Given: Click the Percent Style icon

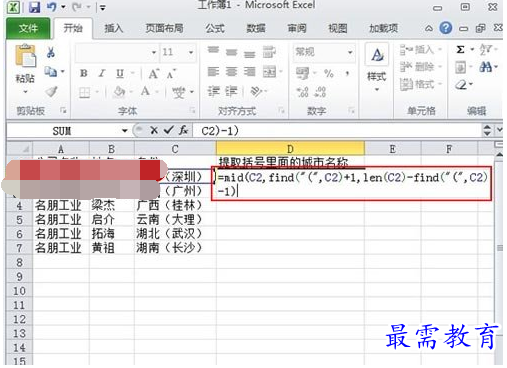Looking at the screenshot, I should tap(329, 73).
